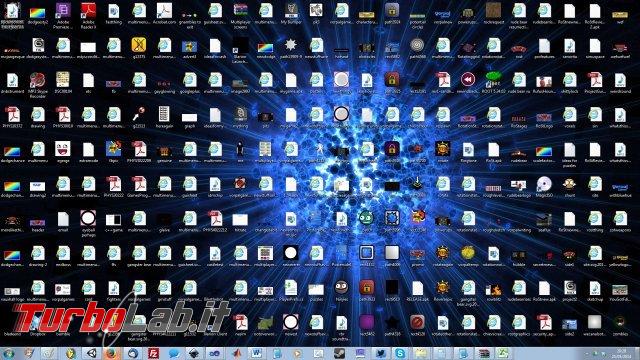Image resolution: width=640 pixels, height=360 pixels.
Task: Select the Magic ISO disc icon
Action: click(544, 184)
